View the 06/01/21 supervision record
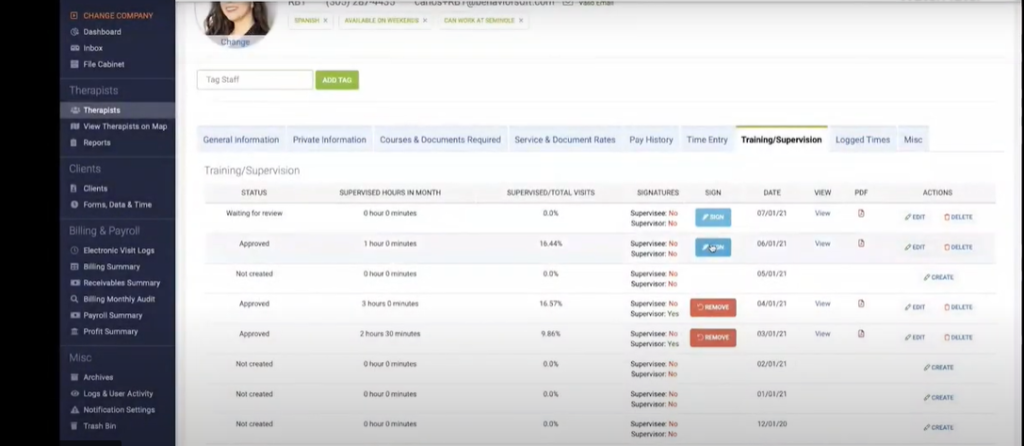 coord(822,244)
